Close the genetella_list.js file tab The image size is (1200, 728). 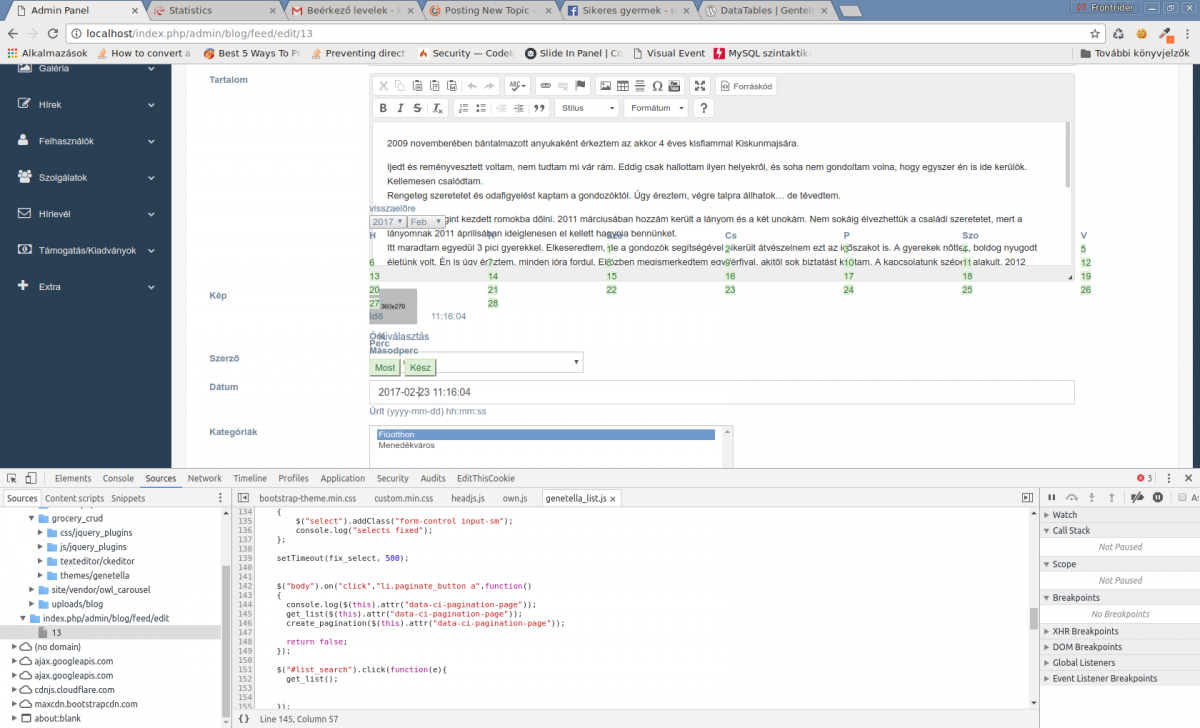tap(614, 497)
